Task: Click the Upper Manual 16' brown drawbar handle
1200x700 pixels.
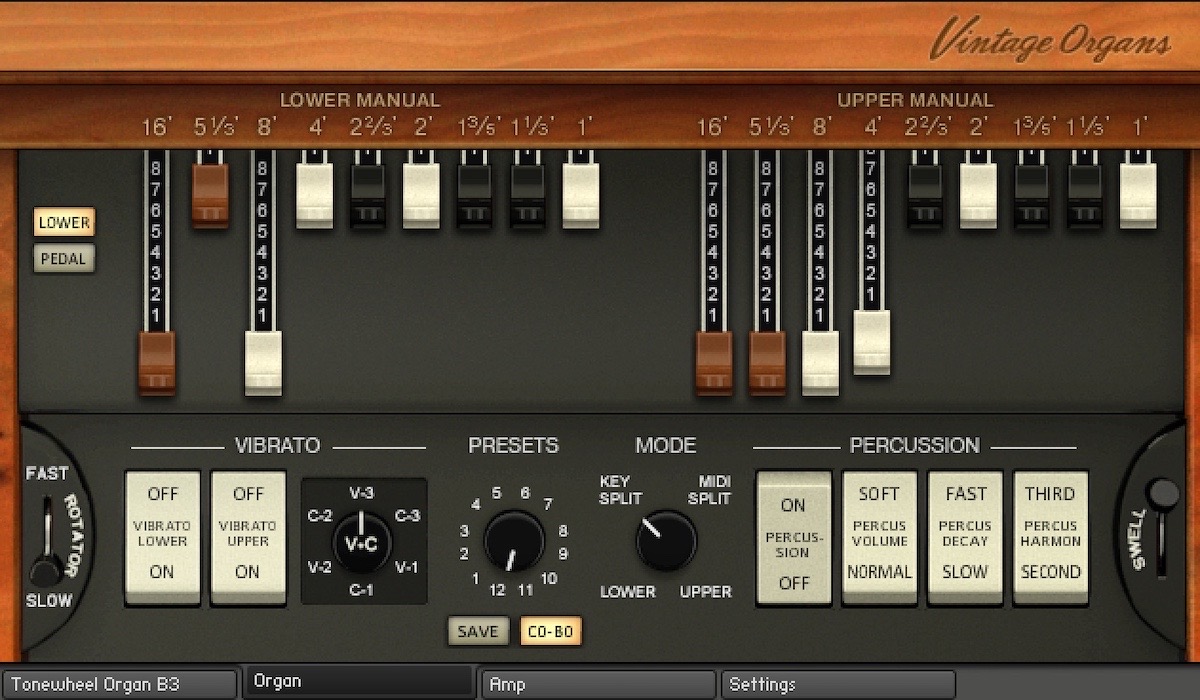Action: [714, 363]
